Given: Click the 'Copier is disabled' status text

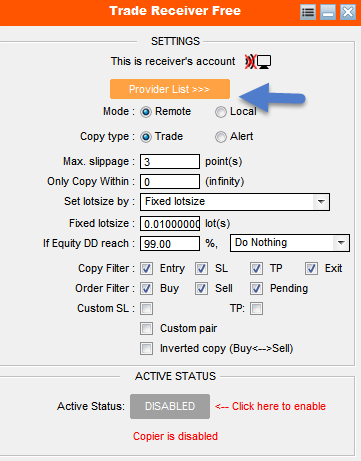Looking at the screenshot, I should pyautogui.click(x=175, y=436).
